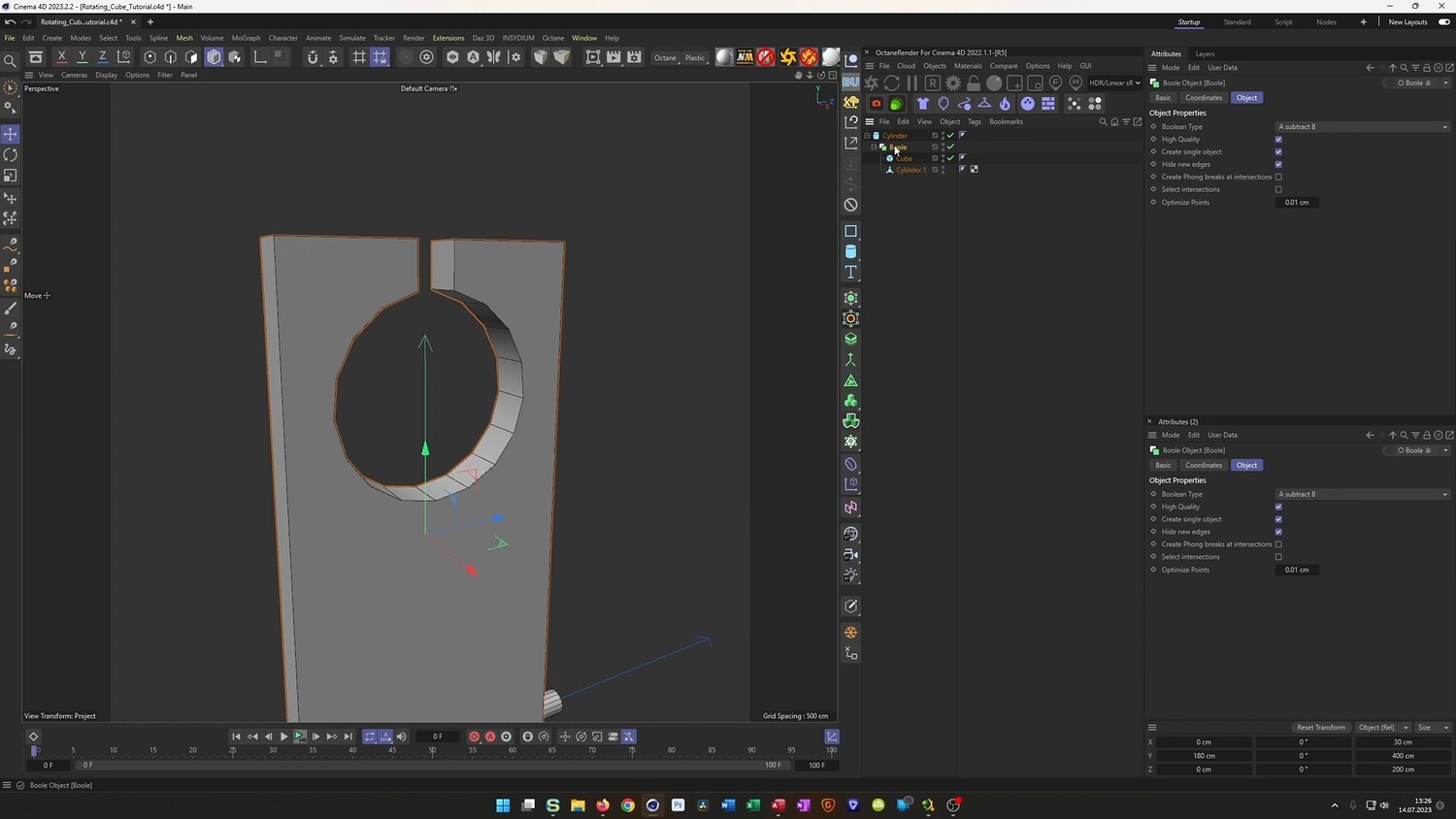The image size is (1456, 819).
Task: Toggle High Quality in Attributes (2) panel
Action: coord(1278,507)
